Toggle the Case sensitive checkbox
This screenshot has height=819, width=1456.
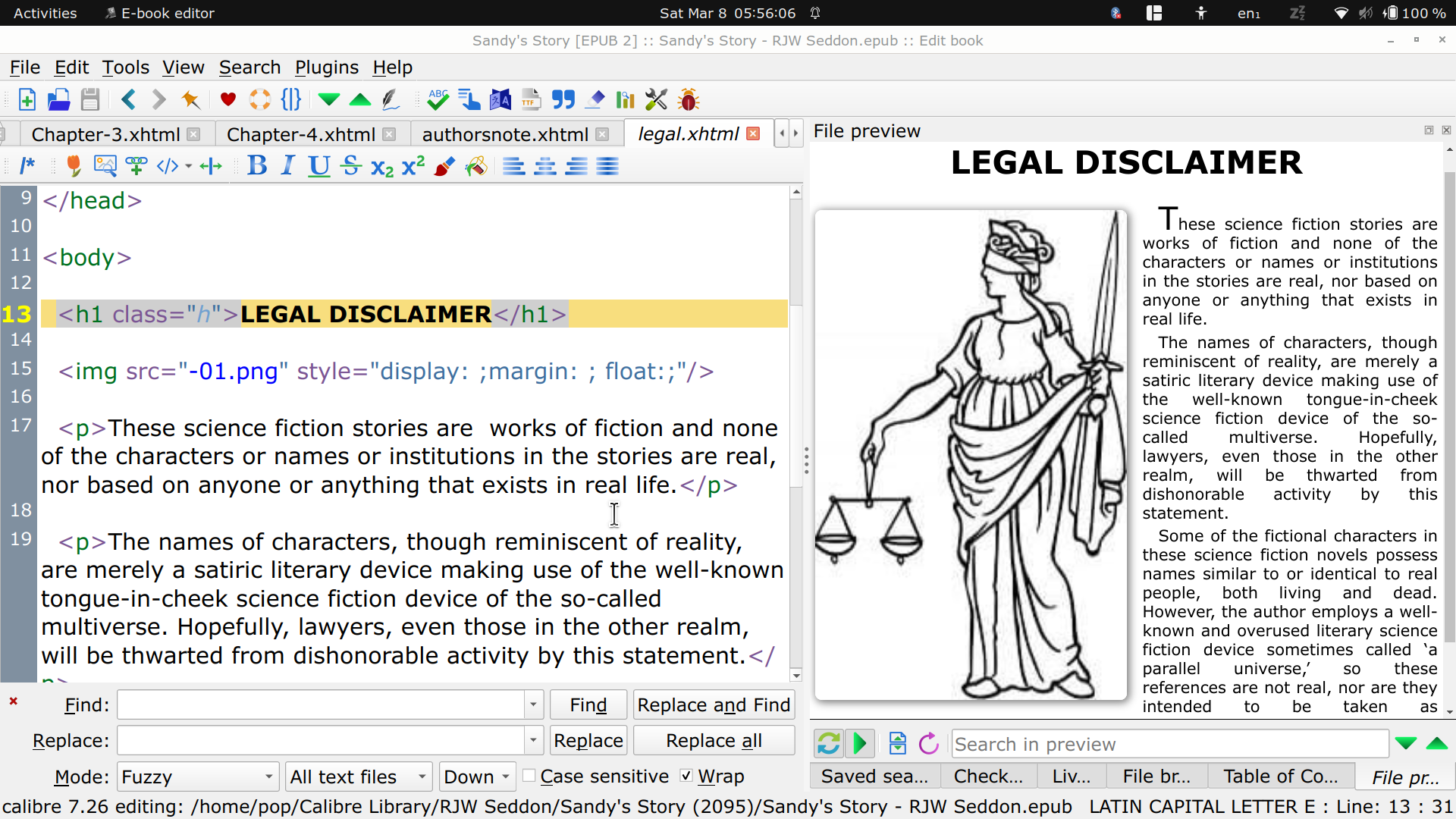coord(529,776)
